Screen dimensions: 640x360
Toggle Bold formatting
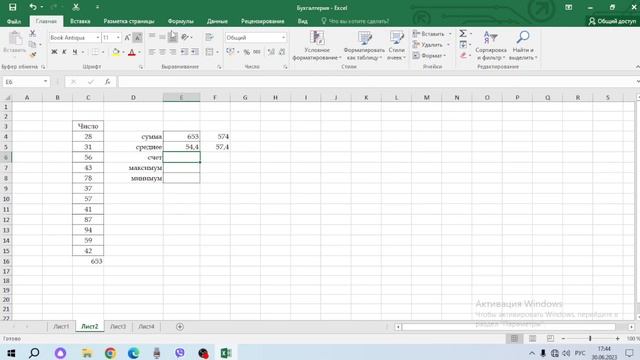coord(54,52)
